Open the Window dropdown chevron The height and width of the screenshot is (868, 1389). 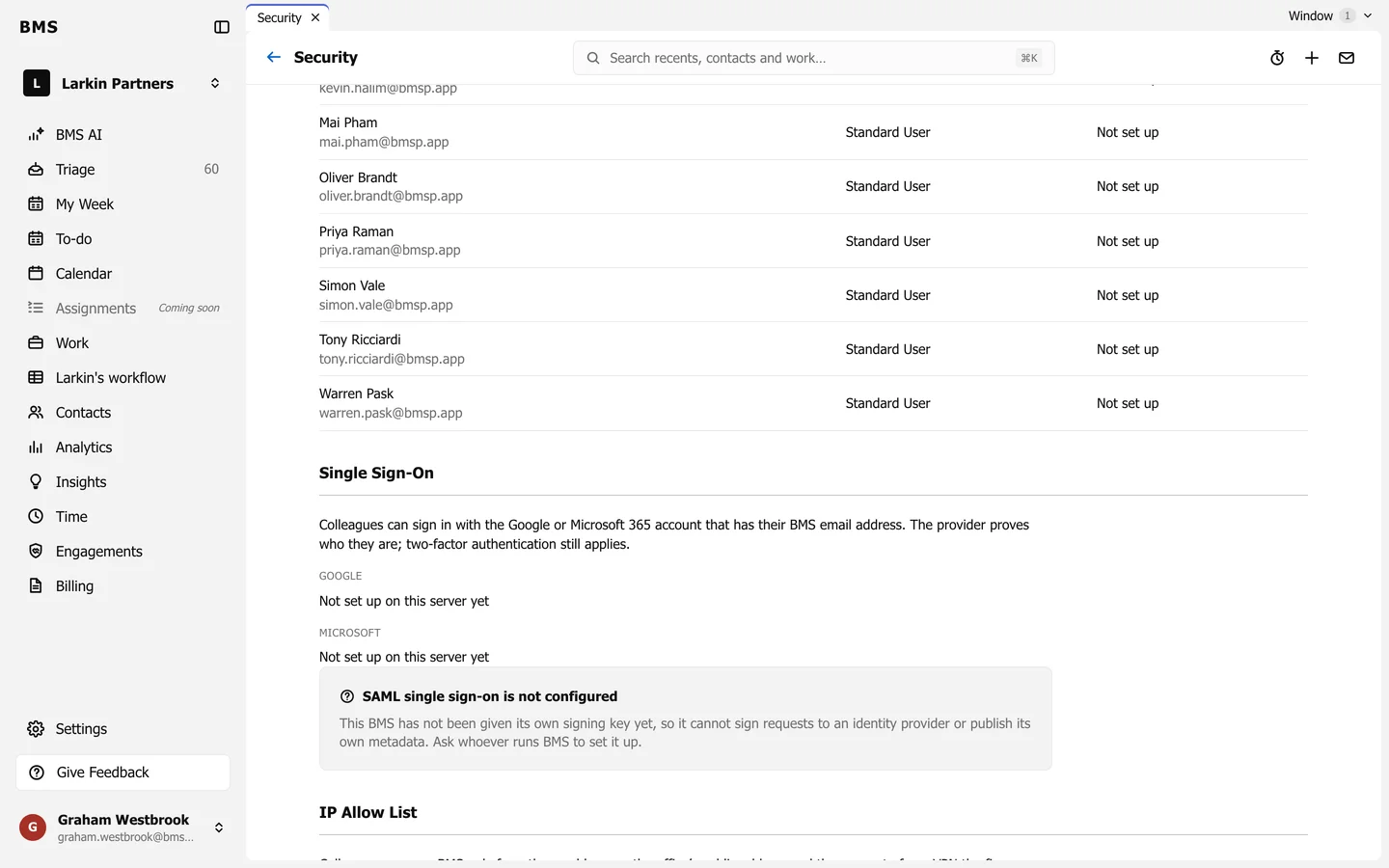pyautogui.click(x=1367, y=15)
